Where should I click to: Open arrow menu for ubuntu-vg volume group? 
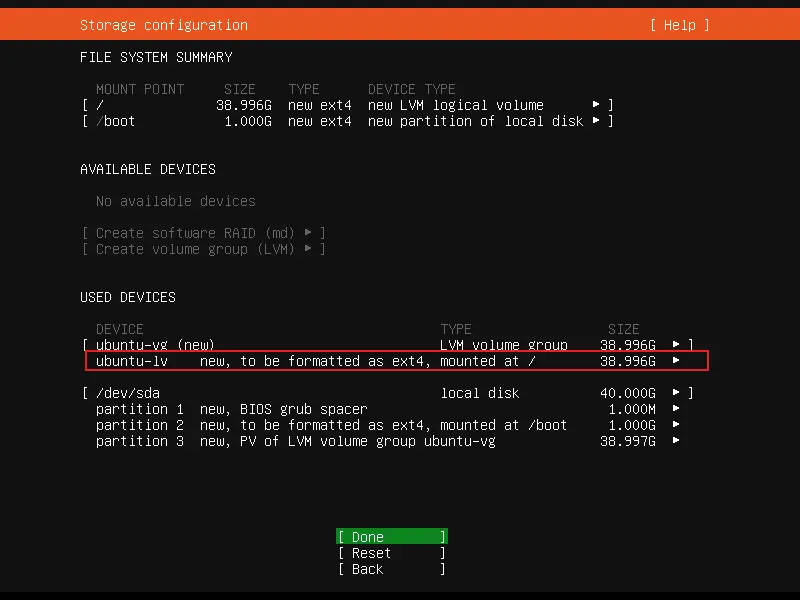point(676,344)
